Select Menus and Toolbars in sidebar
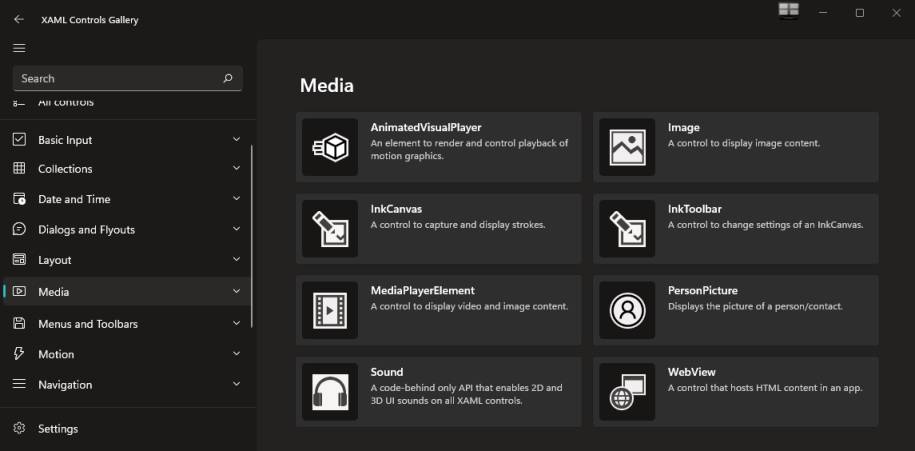 [x=127, y=323]
